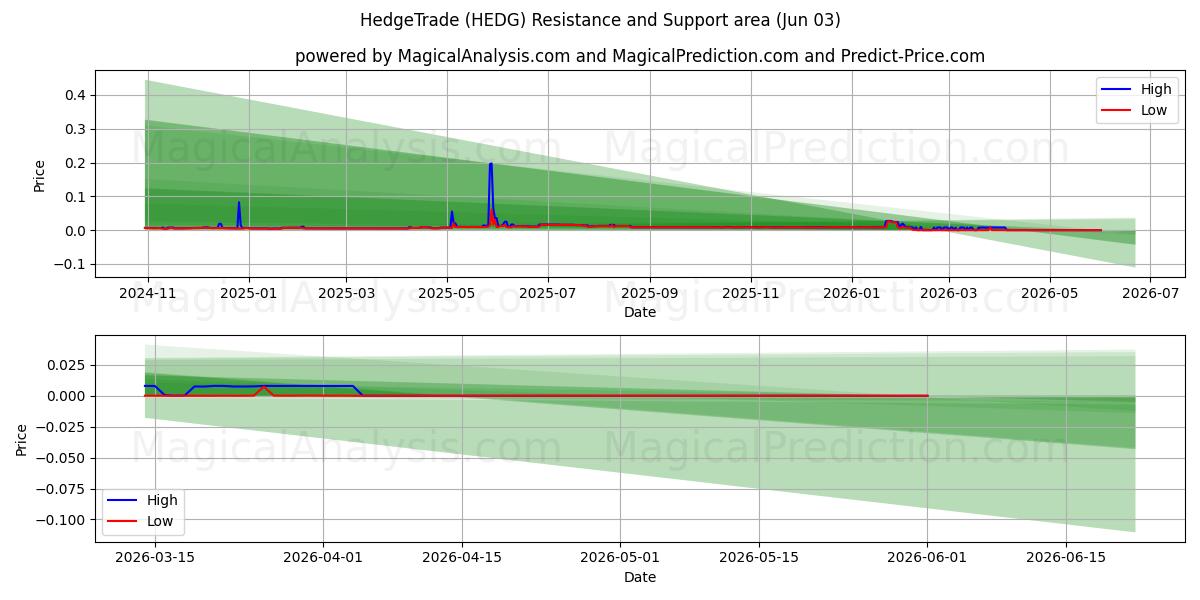Click the Price axis label of the bottom chart

point(22,439)
